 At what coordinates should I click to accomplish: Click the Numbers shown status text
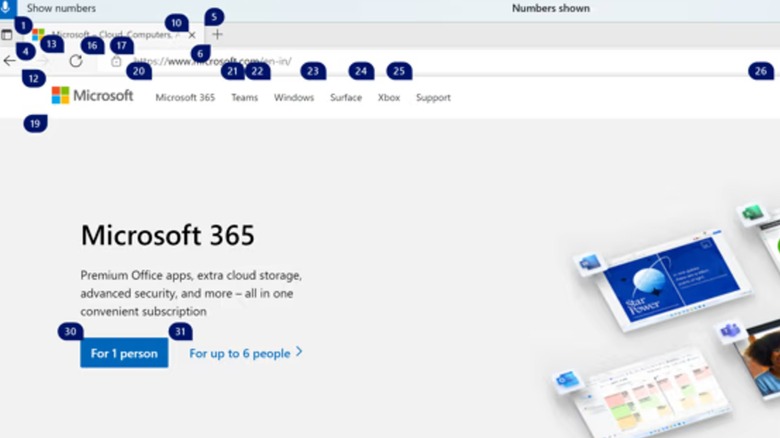(x=551, y=8)
